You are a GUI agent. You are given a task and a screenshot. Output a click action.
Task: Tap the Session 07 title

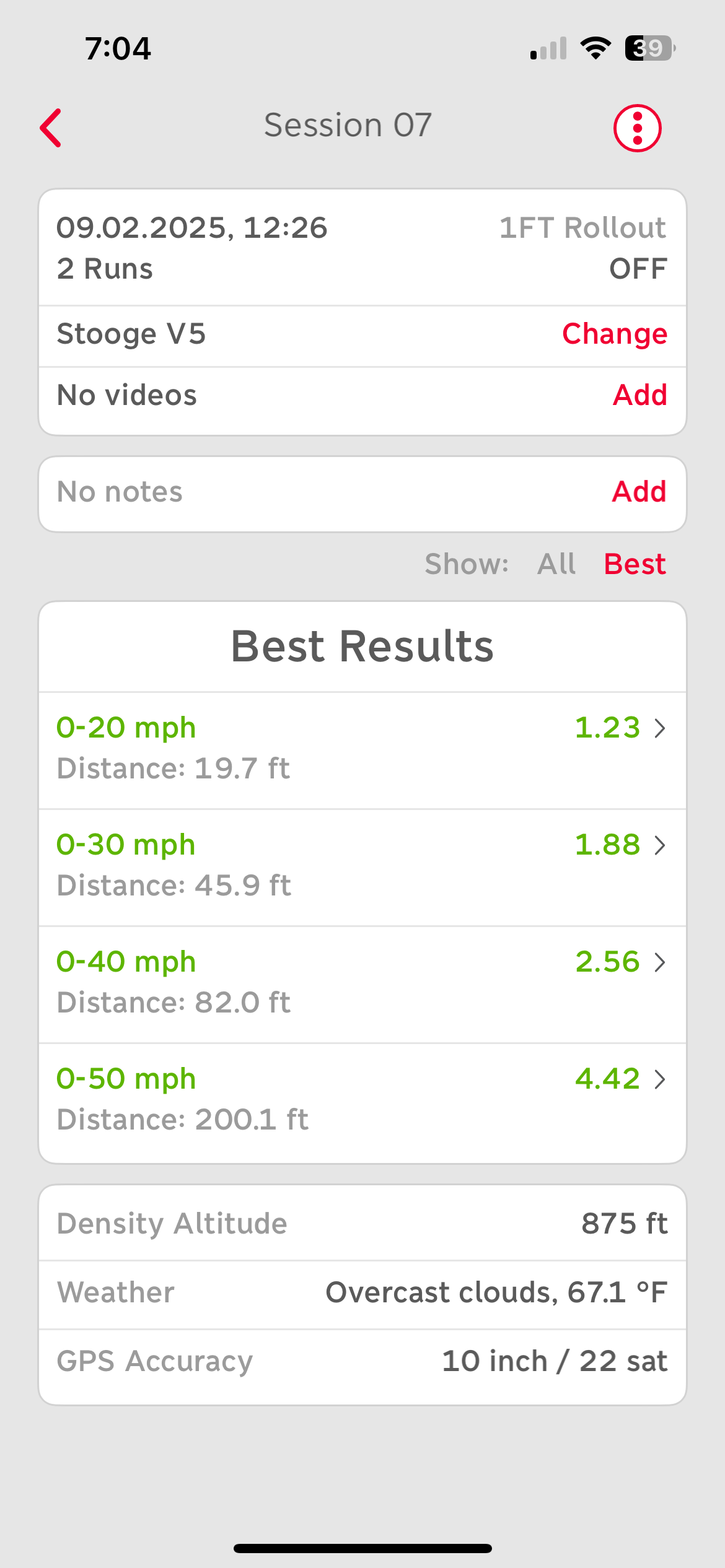[348, 125]
